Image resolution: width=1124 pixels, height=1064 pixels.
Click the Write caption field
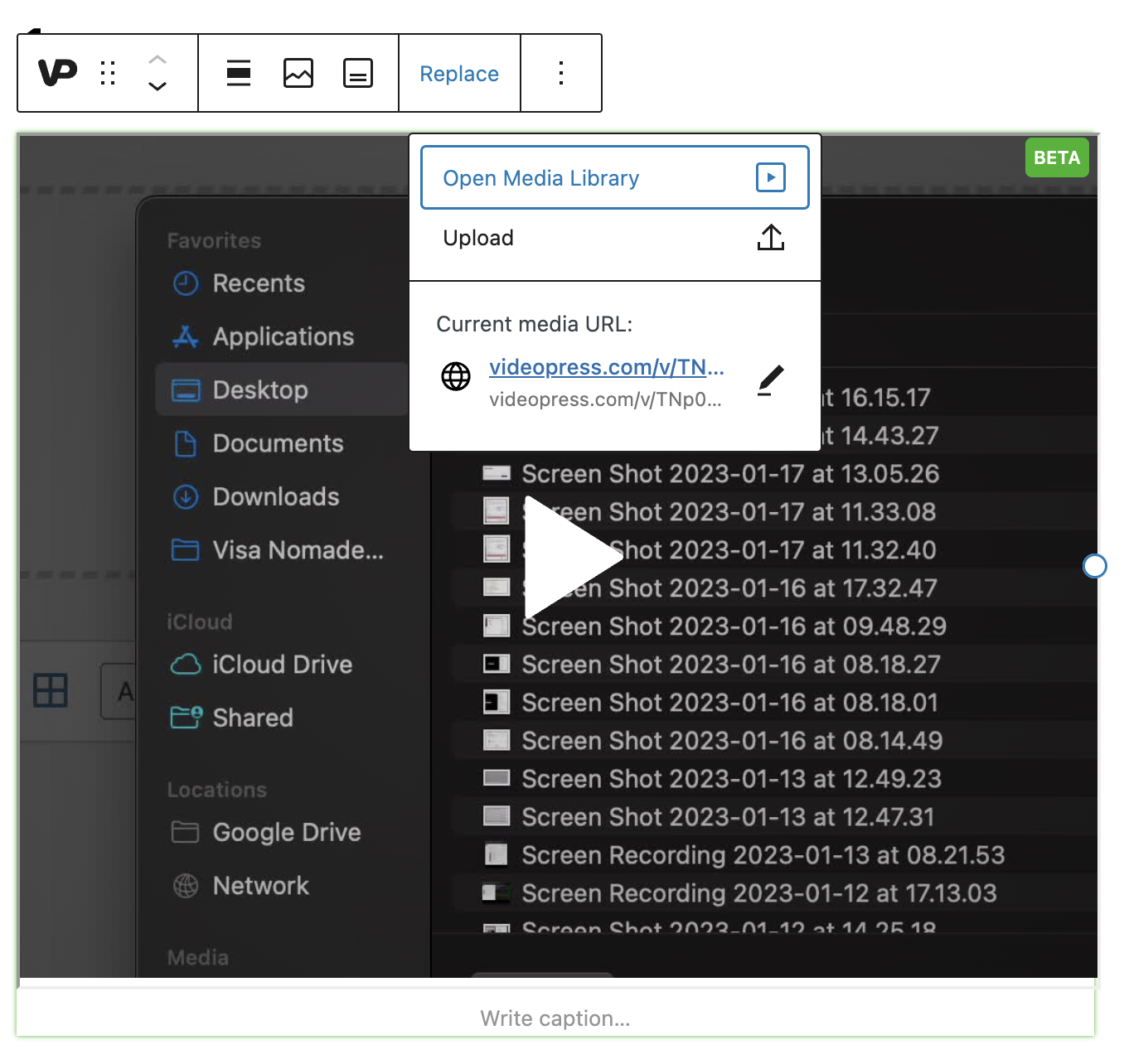555,1018
